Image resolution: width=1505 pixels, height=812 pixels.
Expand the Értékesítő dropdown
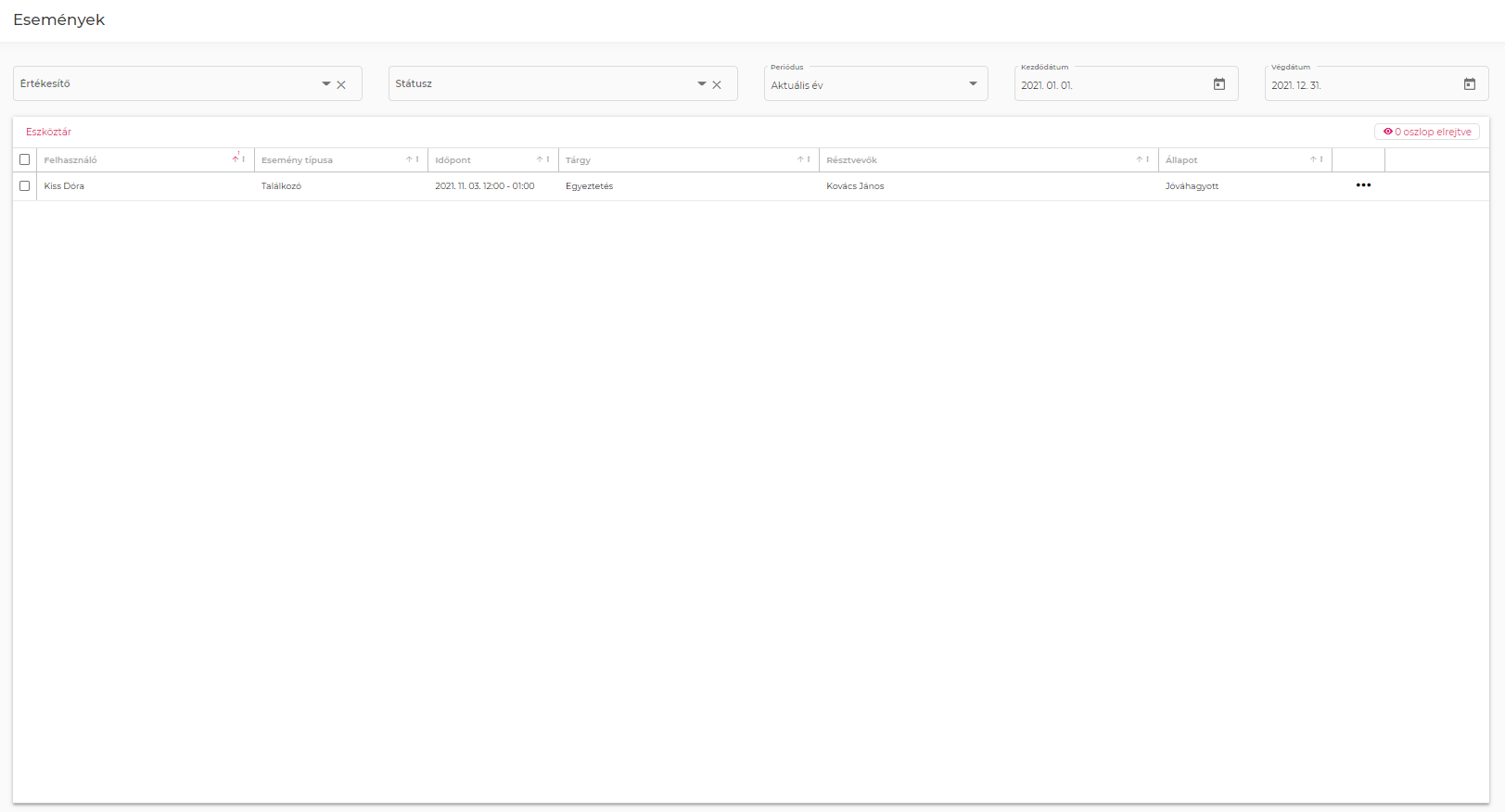[325, 84]
